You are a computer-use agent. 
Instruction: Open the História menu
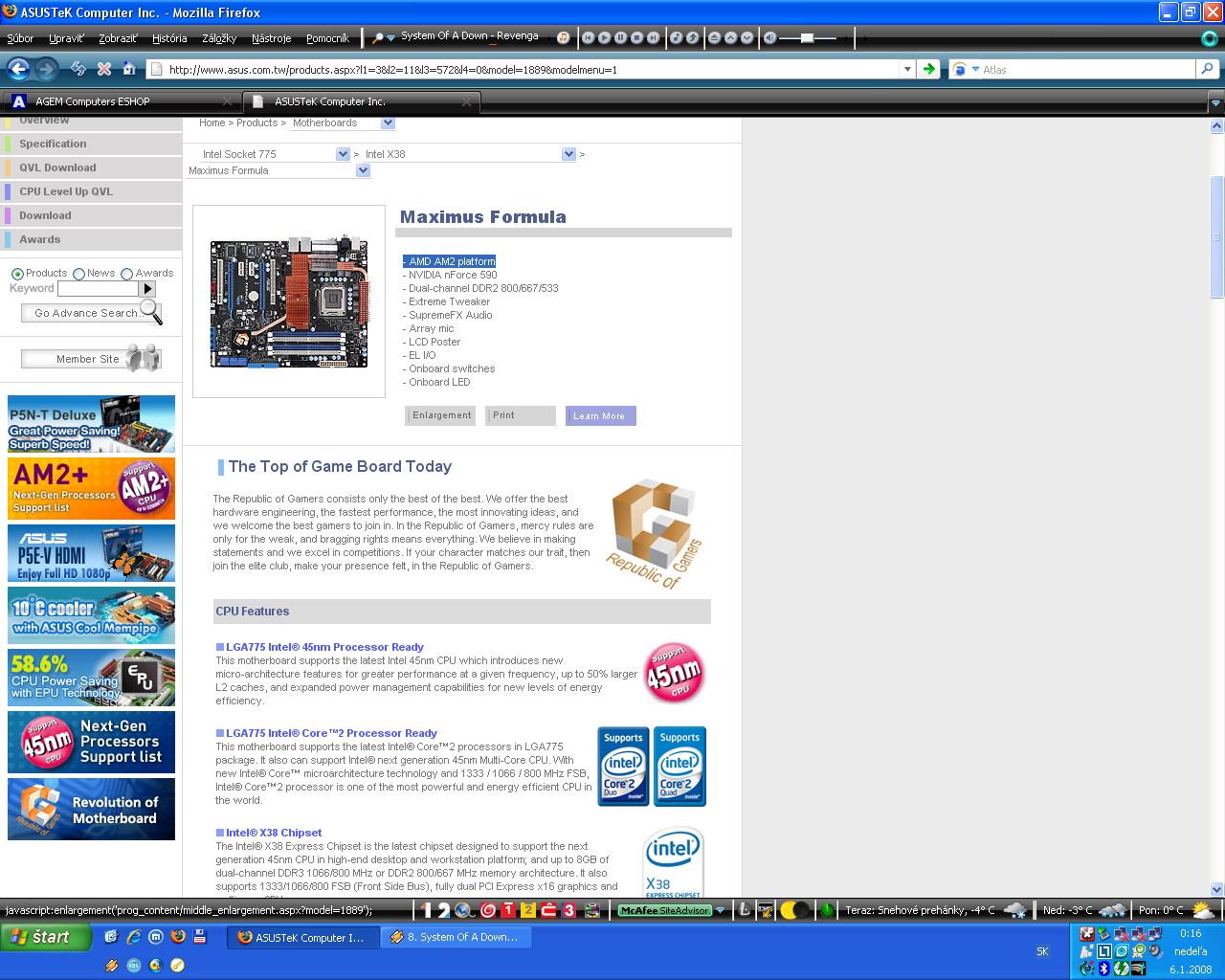click(x=169, y=38)
